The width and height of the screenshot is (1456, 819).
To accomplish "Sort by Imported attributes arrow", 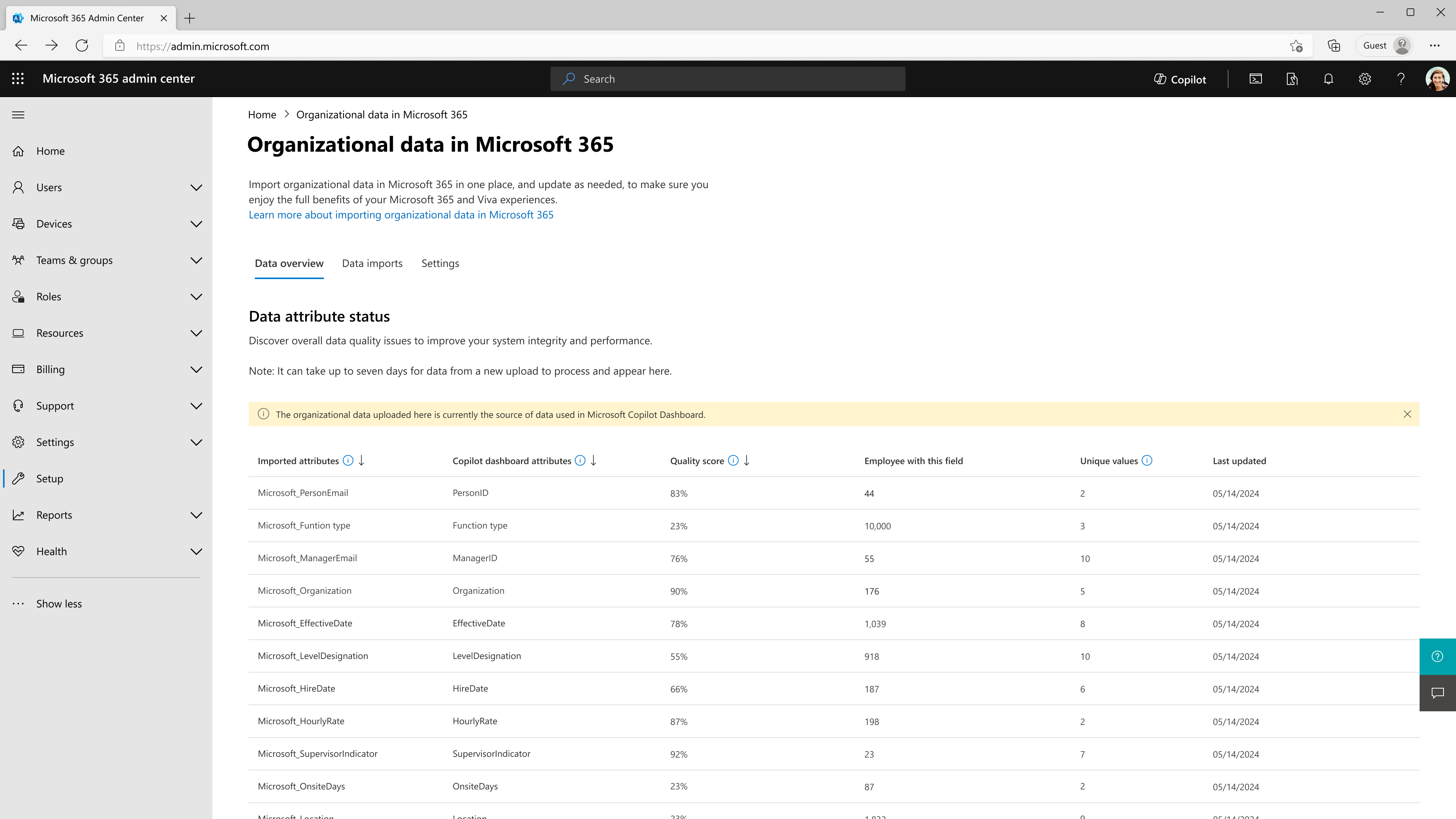I will tap(362, 461).
